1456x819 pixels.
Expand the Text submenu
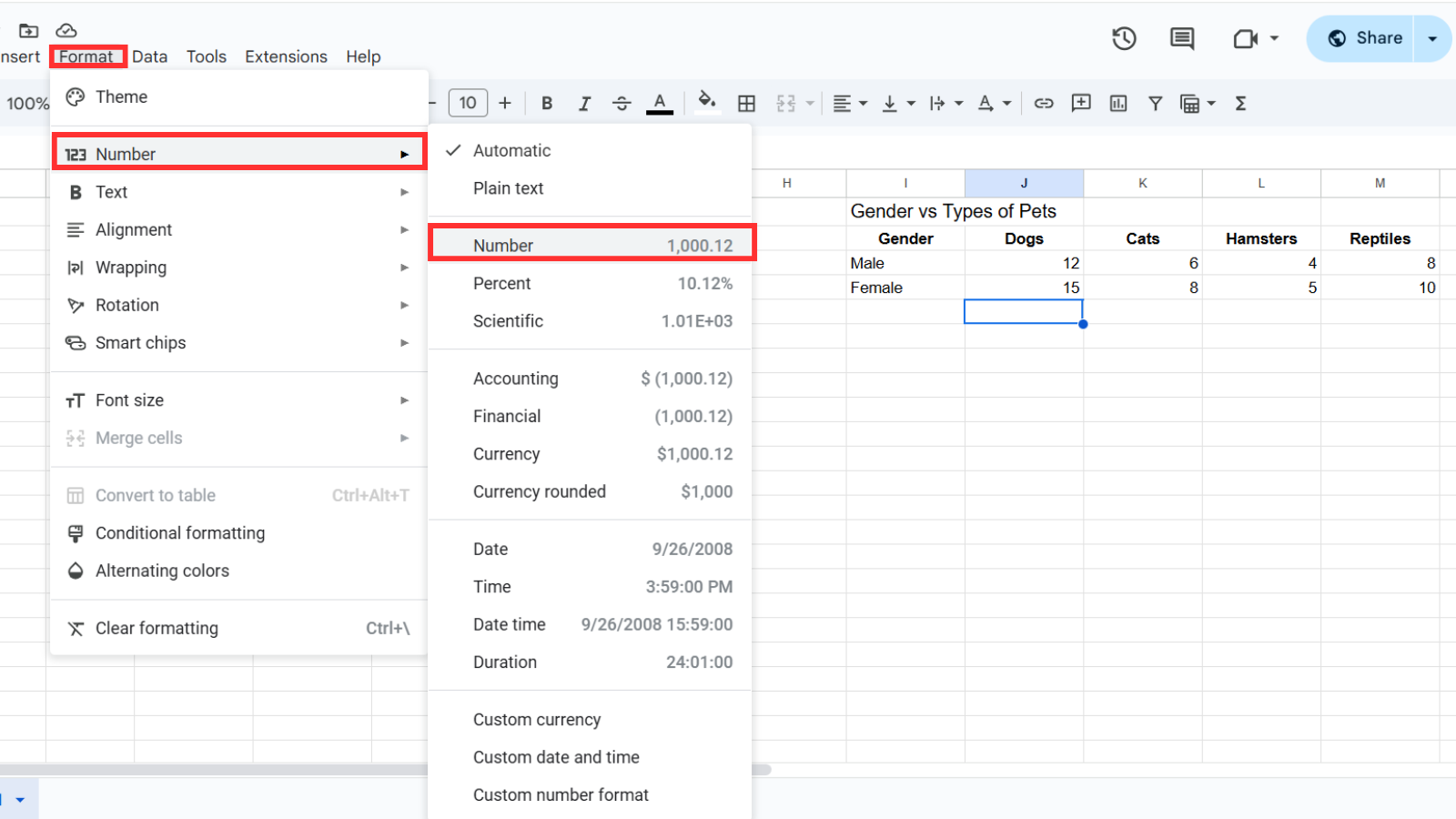point(239,192)
